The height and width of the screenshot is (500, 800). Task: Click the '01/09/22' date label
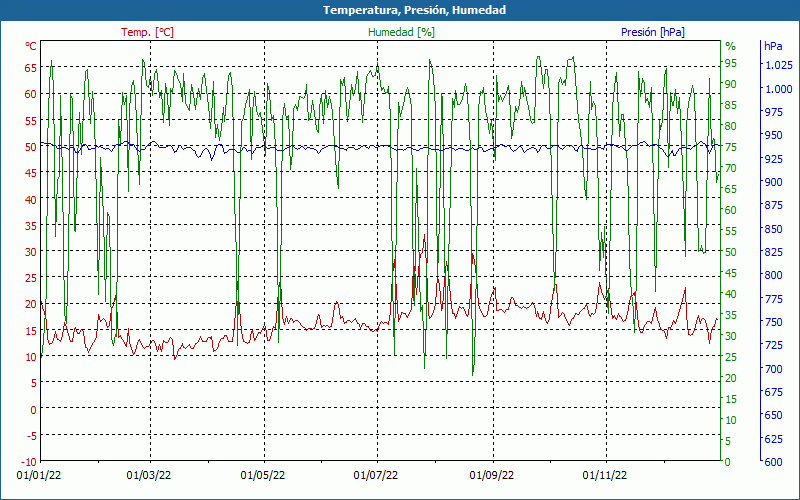pyautogui.click(x=491, y=476)
